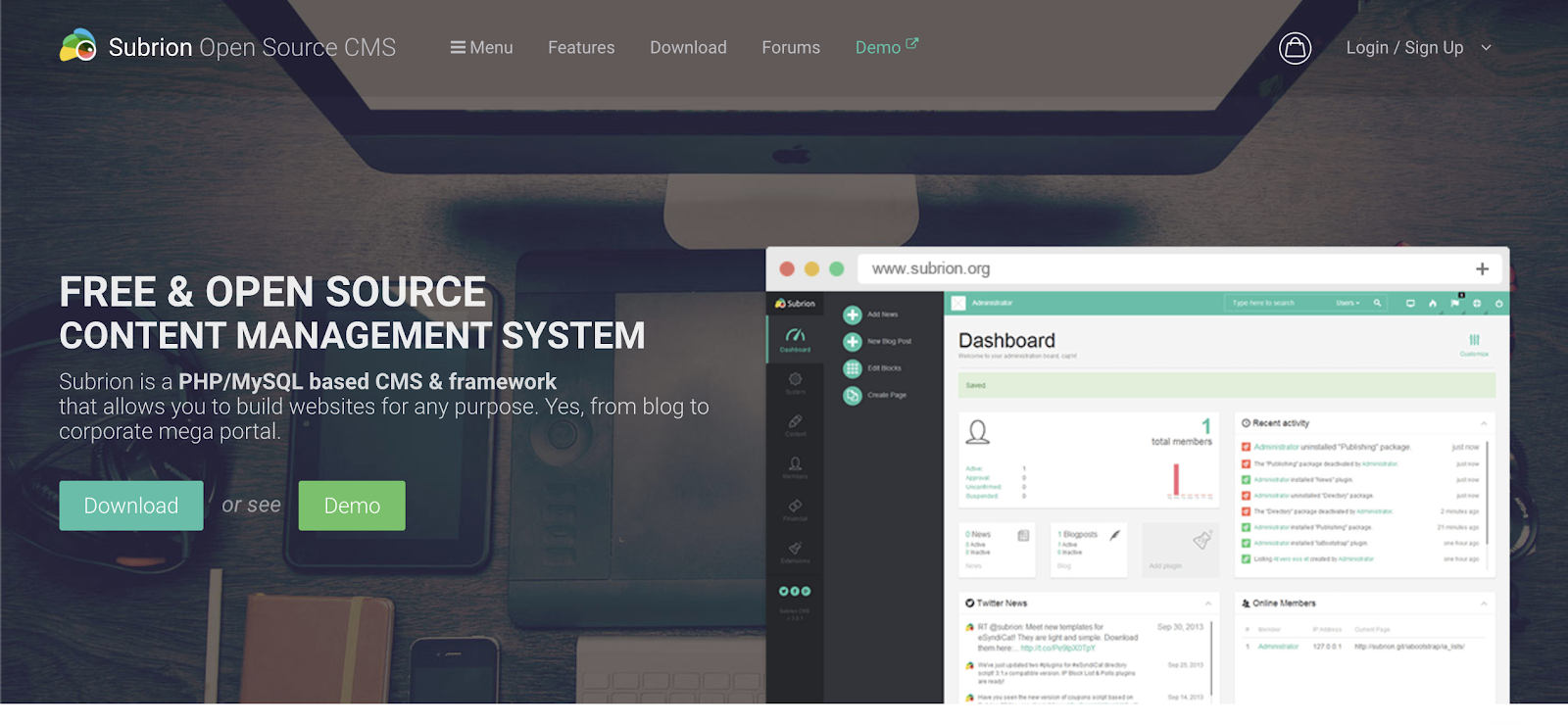Click Create Page icon in preview
Screen dimensions: 1568x725
[853, 395]
